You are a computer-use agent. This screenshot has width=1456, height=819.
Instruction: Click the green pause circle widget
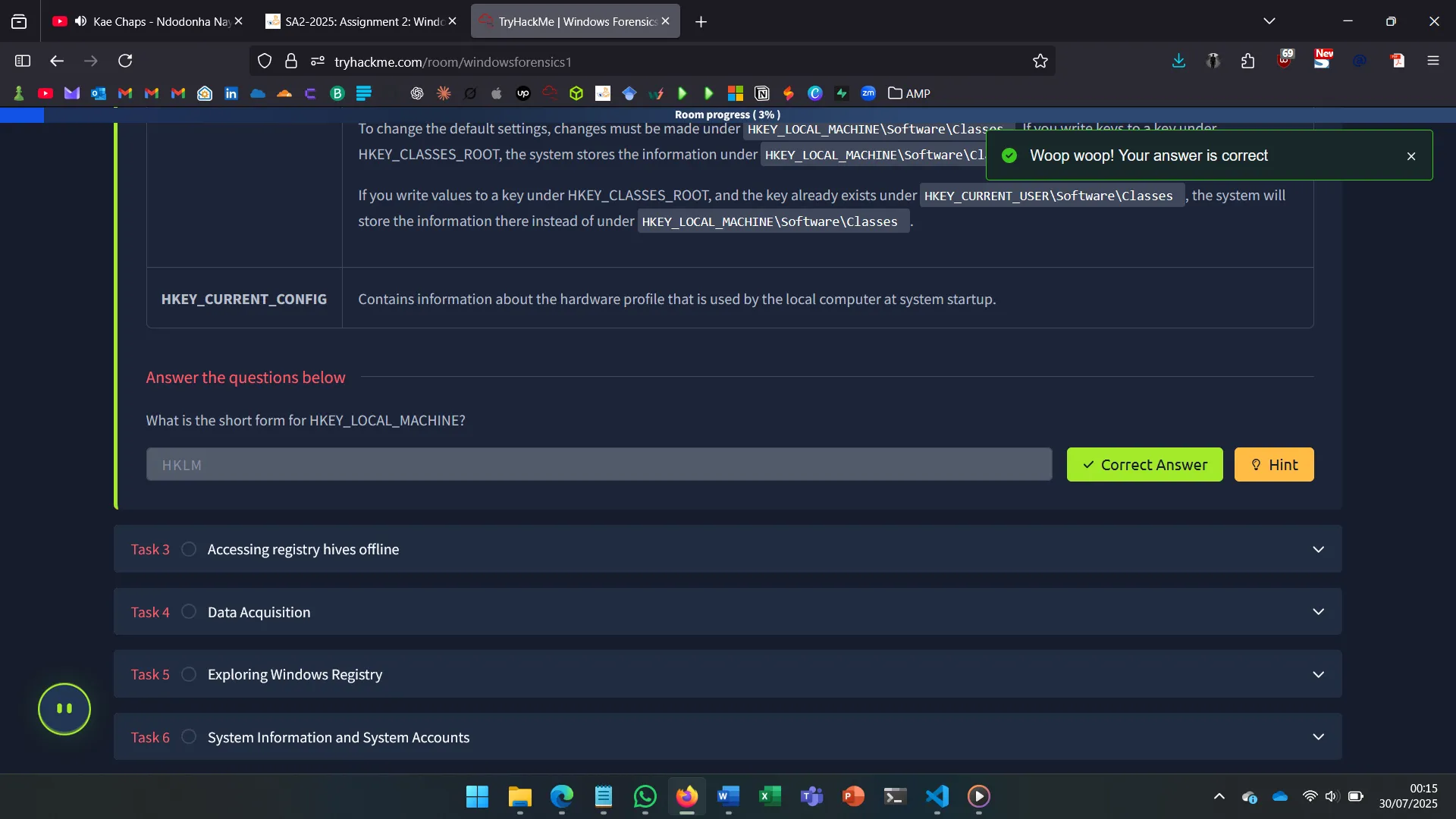(64, 709)
